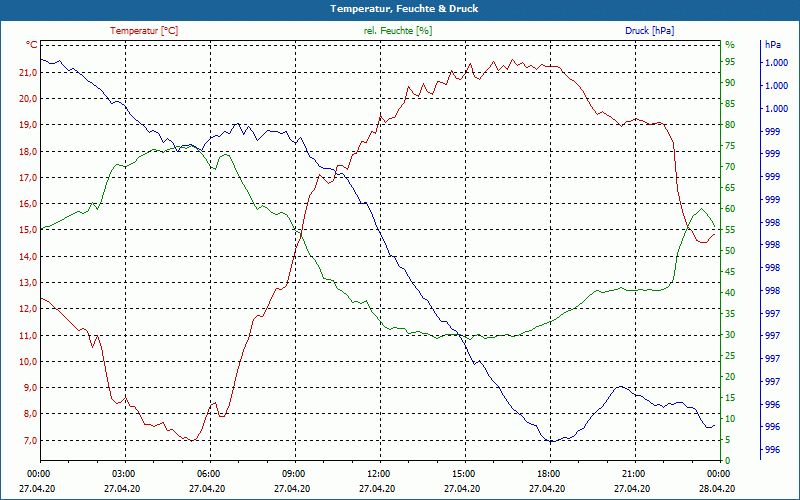The width and height of the screenshot is (800, 500).
Task: Click the '60' humidity axis value
Action: [x=730, y=209]
